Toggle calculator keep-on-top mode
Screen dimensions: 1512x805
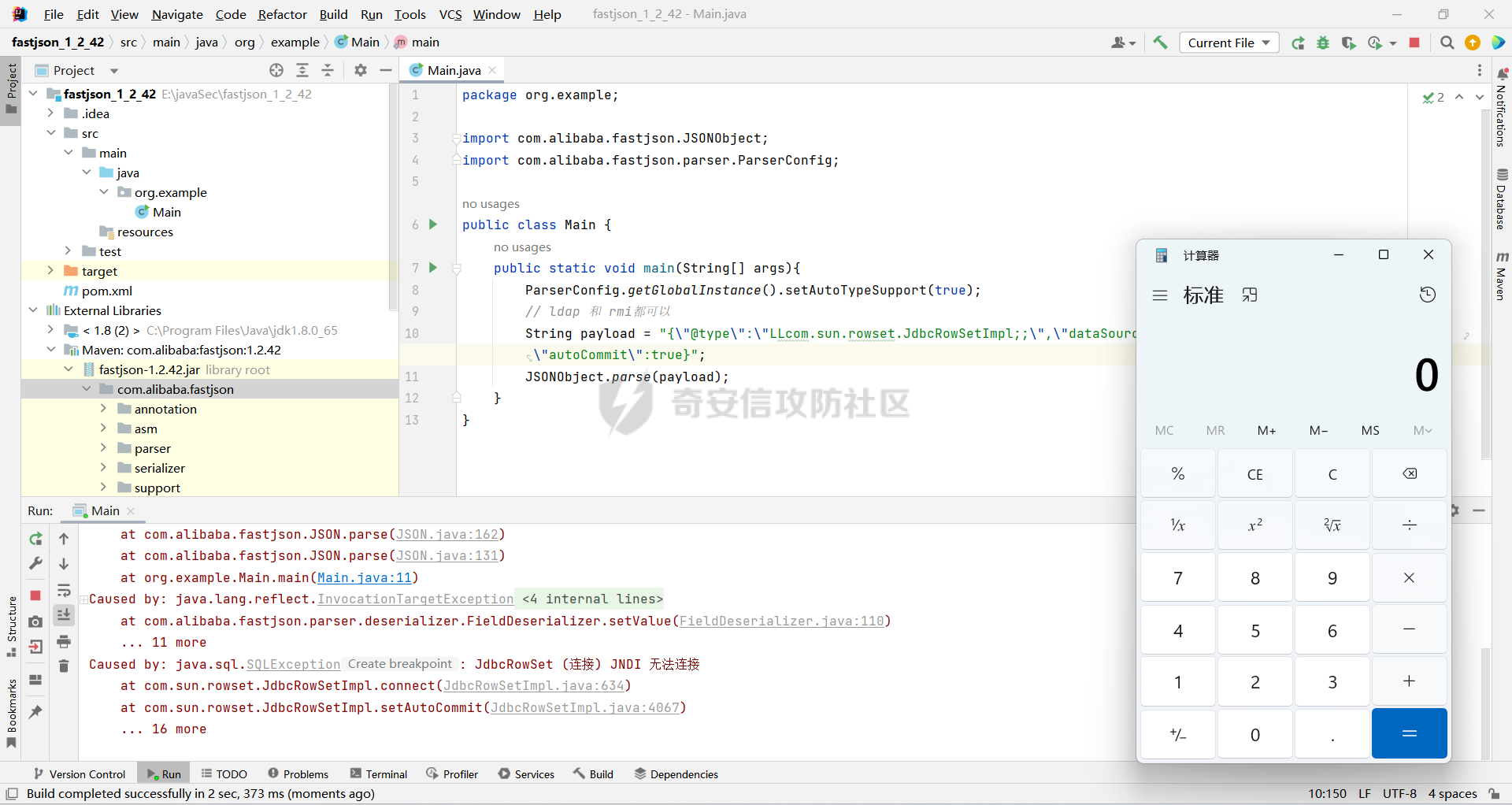(x=1250, y=295)
